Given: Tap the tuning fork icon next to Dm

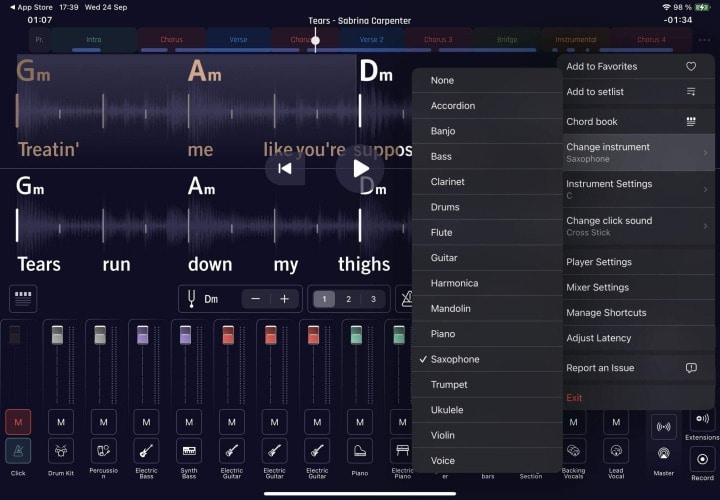Looking at the screenshot, I should coord(191,299).
